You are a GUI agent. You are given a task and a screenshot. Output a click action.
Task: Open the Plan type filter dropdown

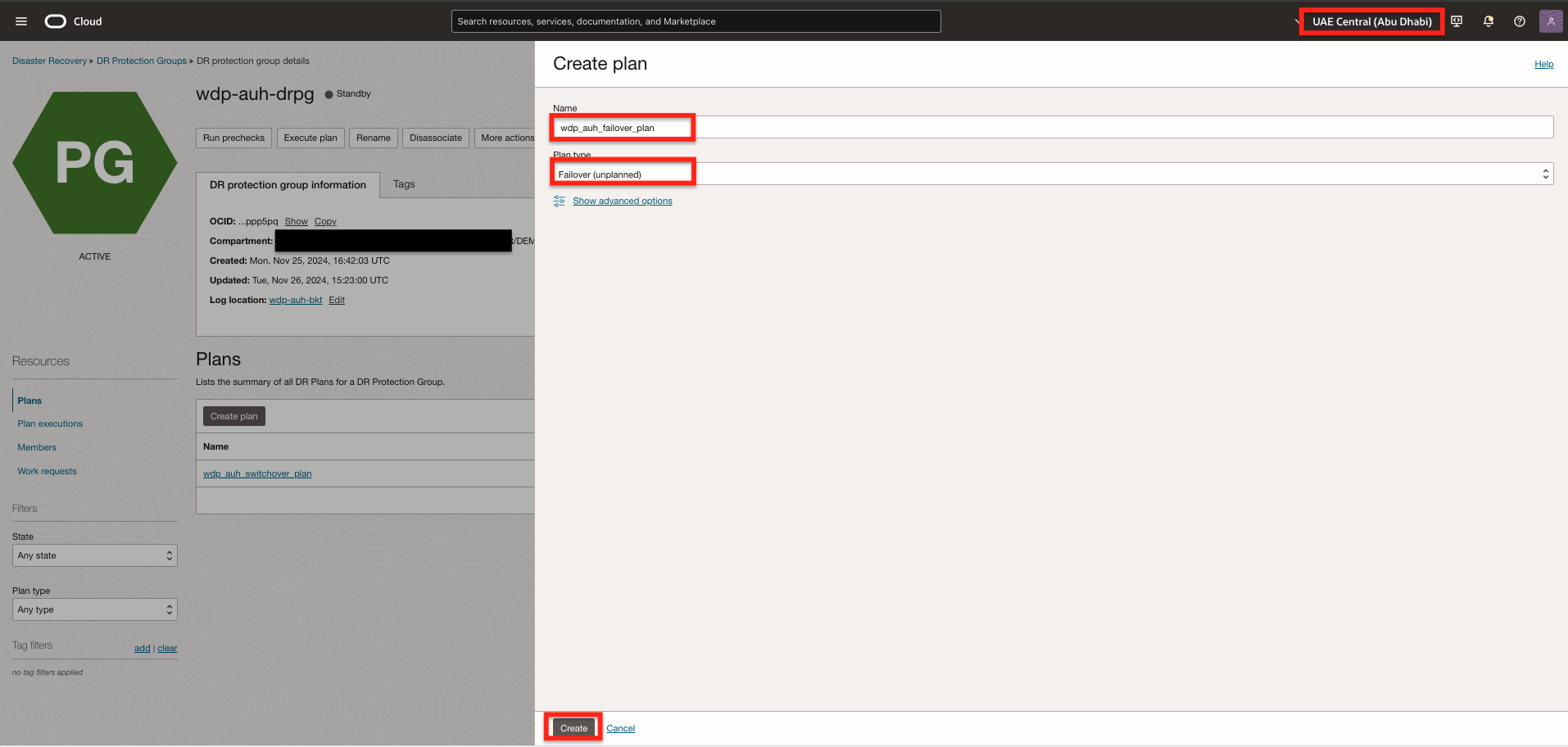coord(95,609)
